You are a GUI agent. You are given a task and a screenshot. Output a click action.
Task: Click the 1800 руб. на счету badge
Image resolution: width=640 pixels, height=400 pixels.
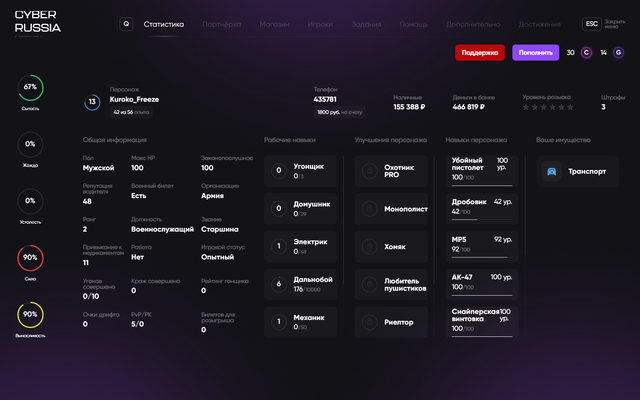tap(340, 112)
